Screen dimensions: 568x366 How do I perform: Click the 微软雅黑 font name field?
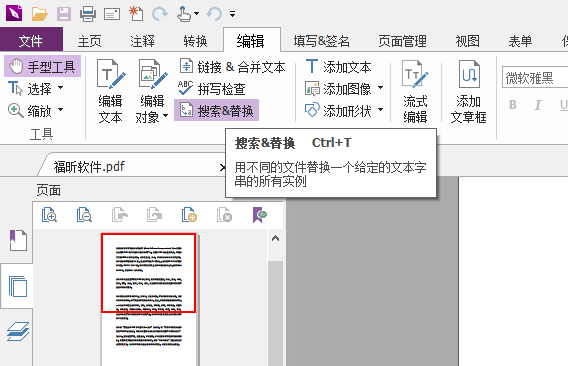(535, 78)
